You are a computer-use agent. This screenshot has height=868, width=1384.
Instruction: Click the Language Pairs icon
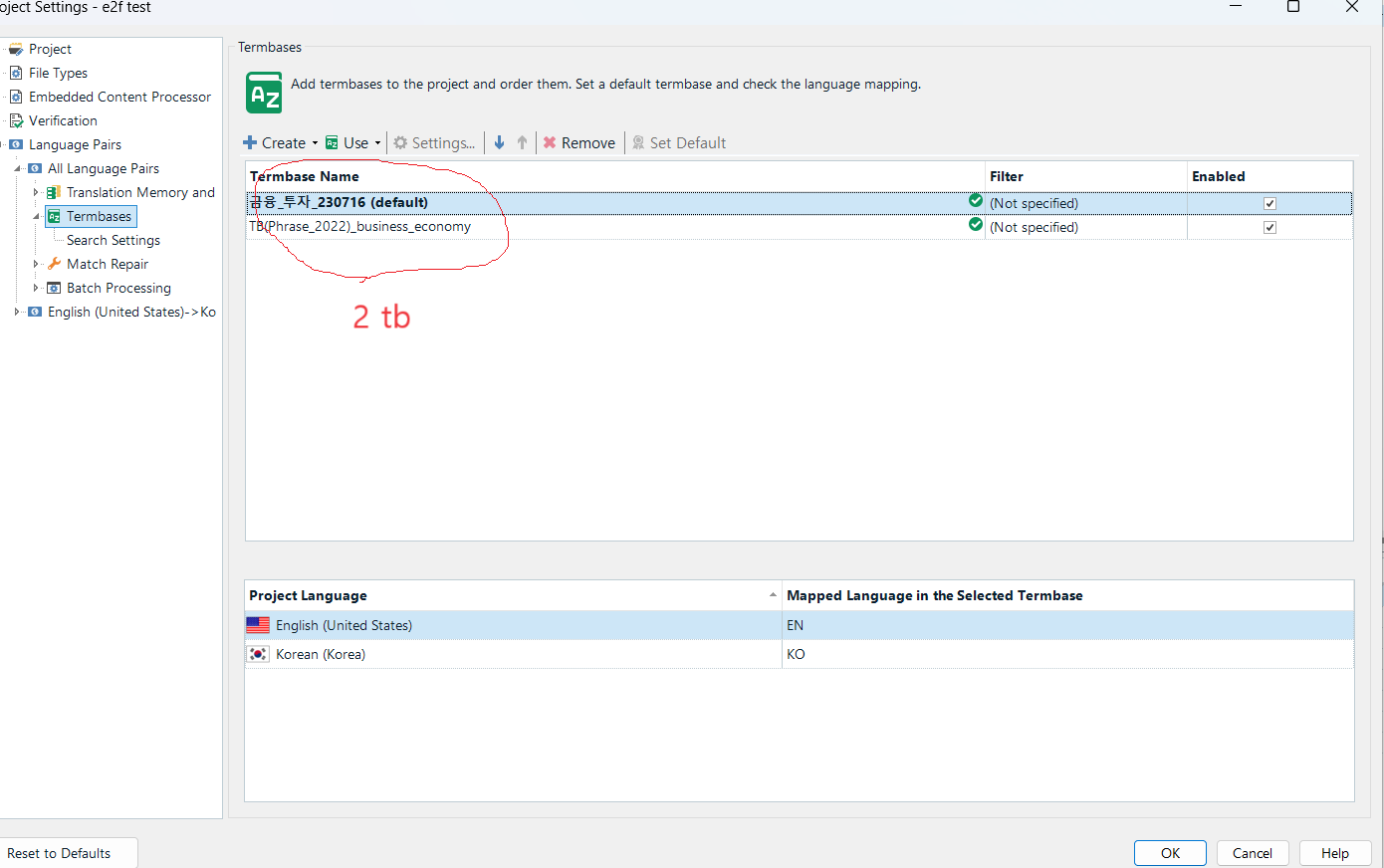pyautogui.click(x=16, y=144)
